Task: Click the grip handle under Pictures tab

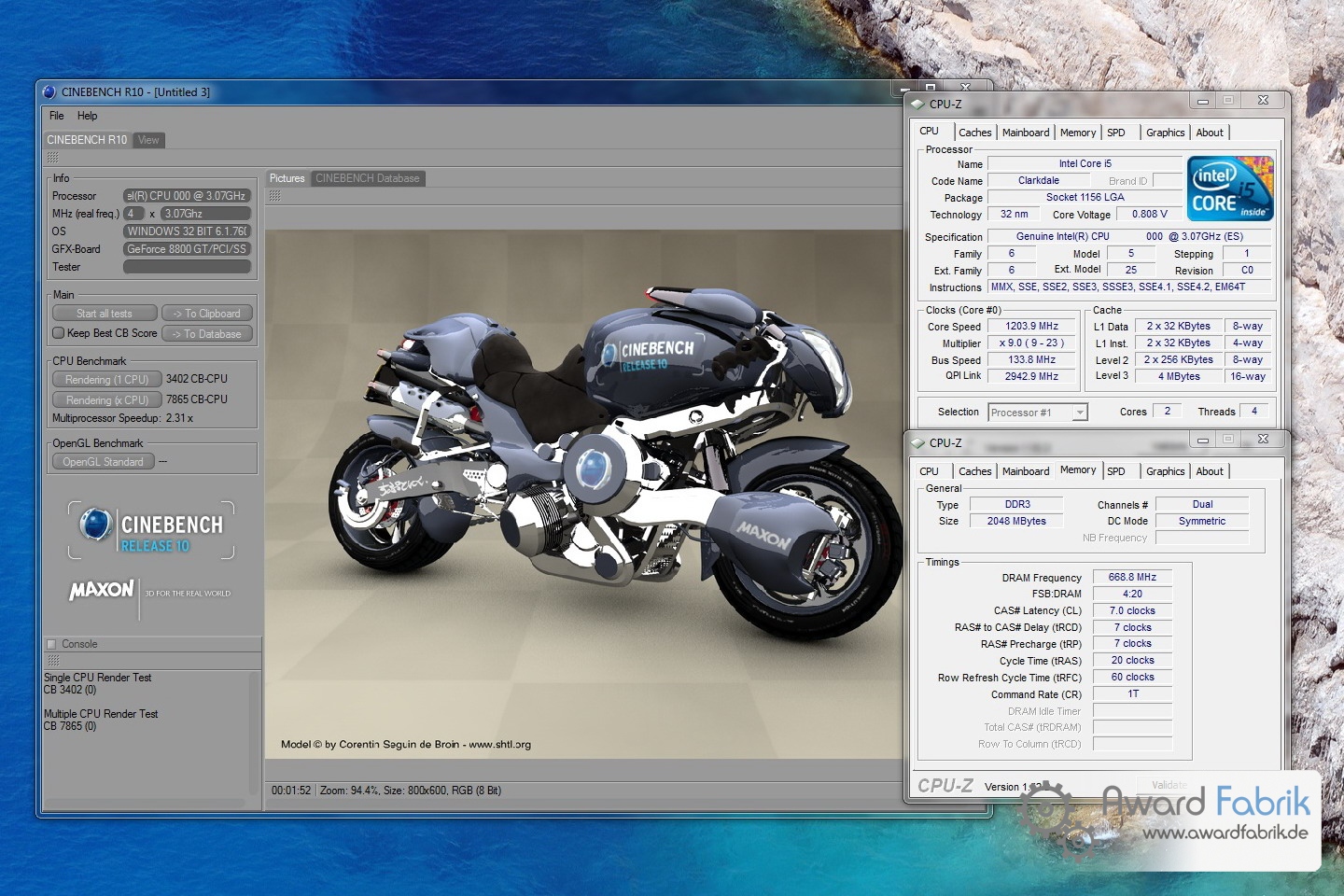Action: [x=274, y=195]
